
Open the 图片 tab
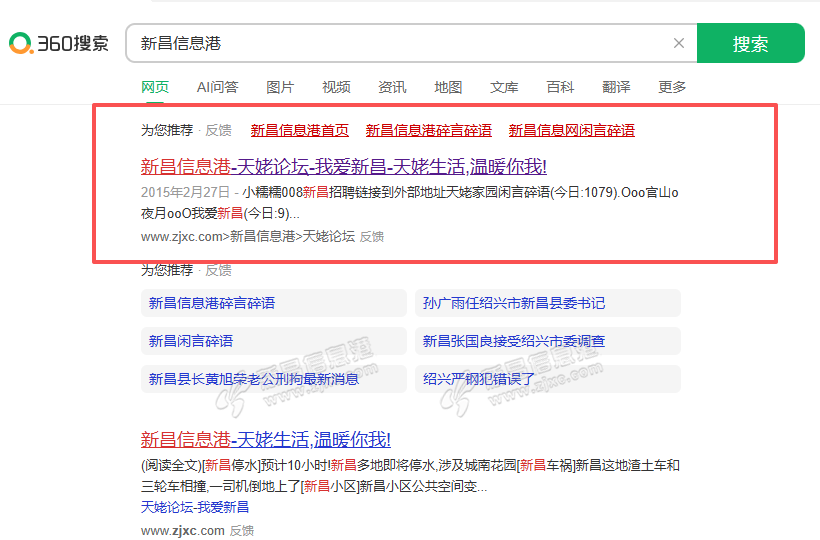click(280, 87)
